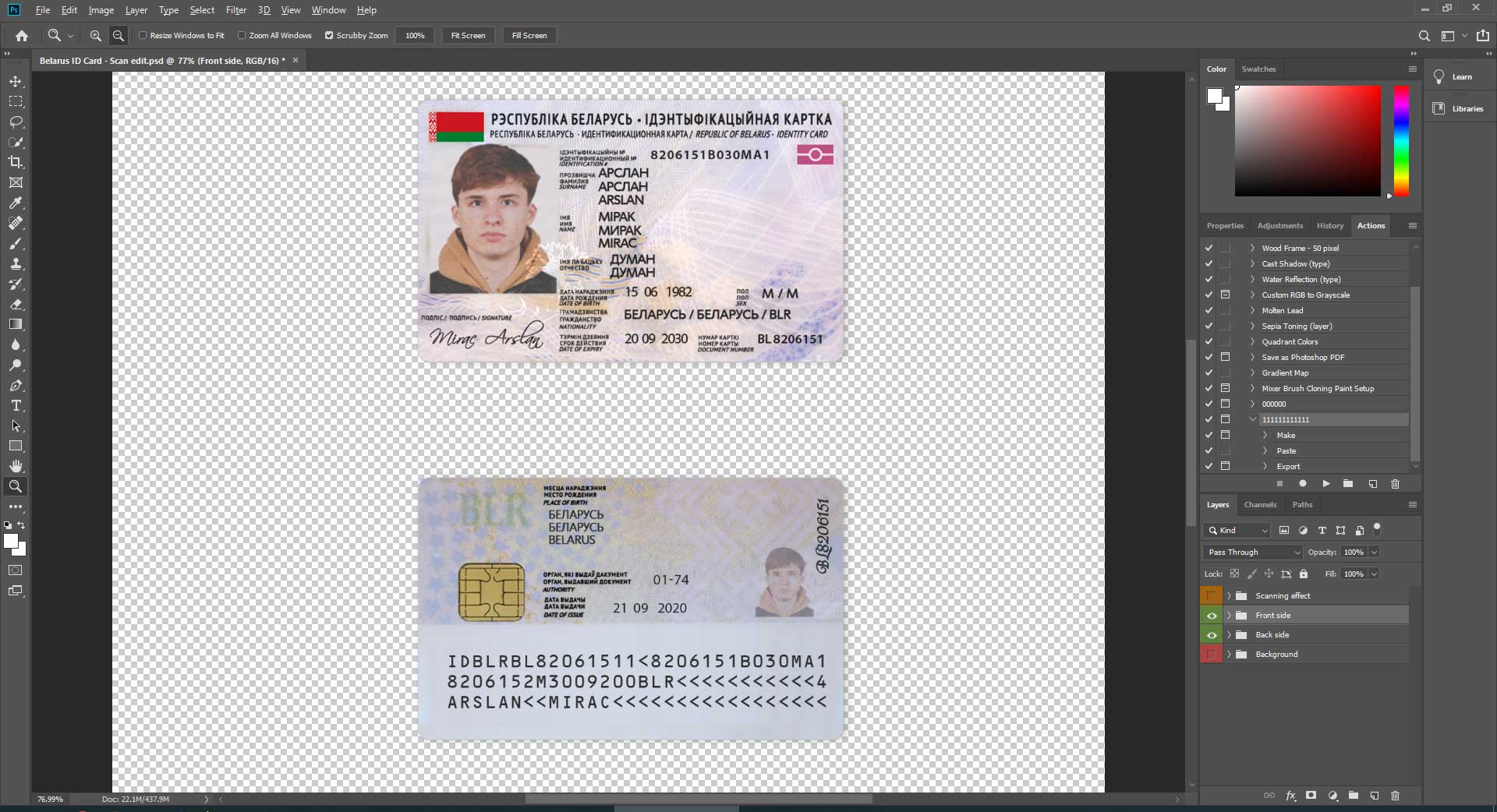Click the zoom percentage field in status bar

(x=50, y=799)
